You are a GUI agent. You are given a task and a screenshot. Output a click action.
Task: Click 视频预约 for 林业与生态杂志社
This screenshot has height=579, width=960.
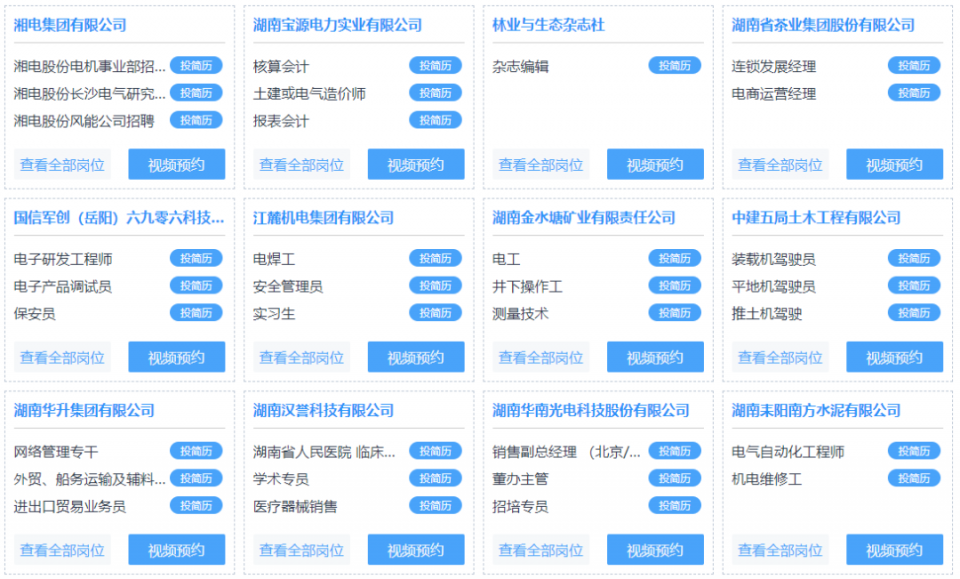pyautogui.click(x=655, y=165)
